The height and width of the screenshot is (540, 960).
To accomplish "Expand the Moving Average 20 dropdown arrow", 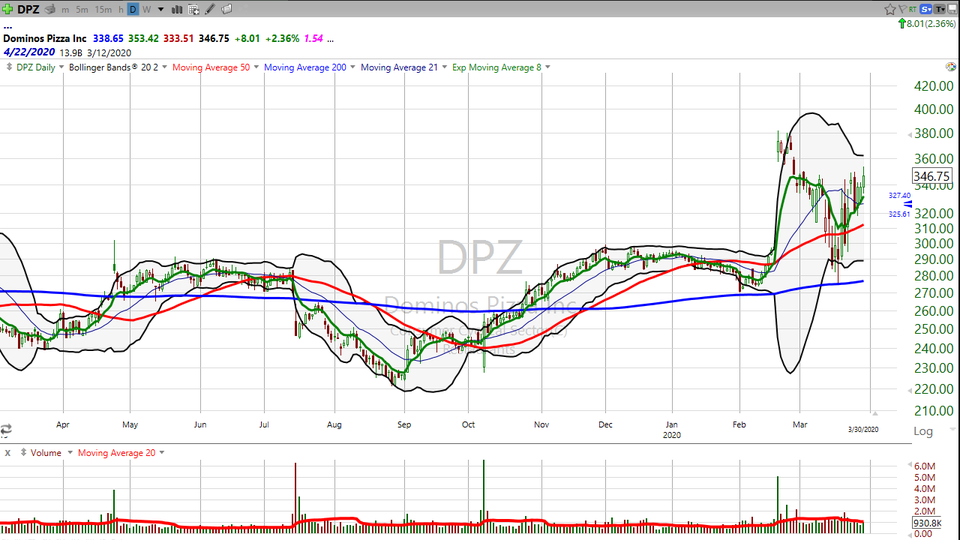I will [162, 453].
